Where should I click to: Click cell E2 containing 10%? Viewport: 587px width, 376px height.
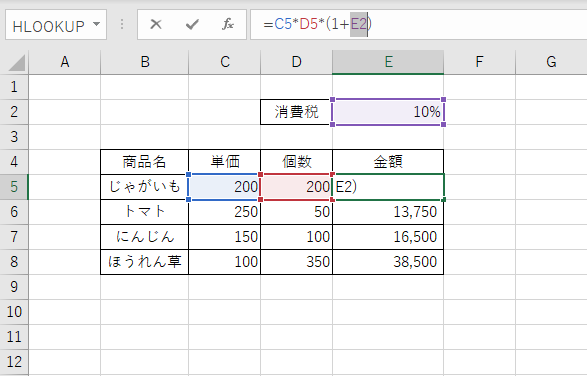pyautogui.click(x=388, y=112)
